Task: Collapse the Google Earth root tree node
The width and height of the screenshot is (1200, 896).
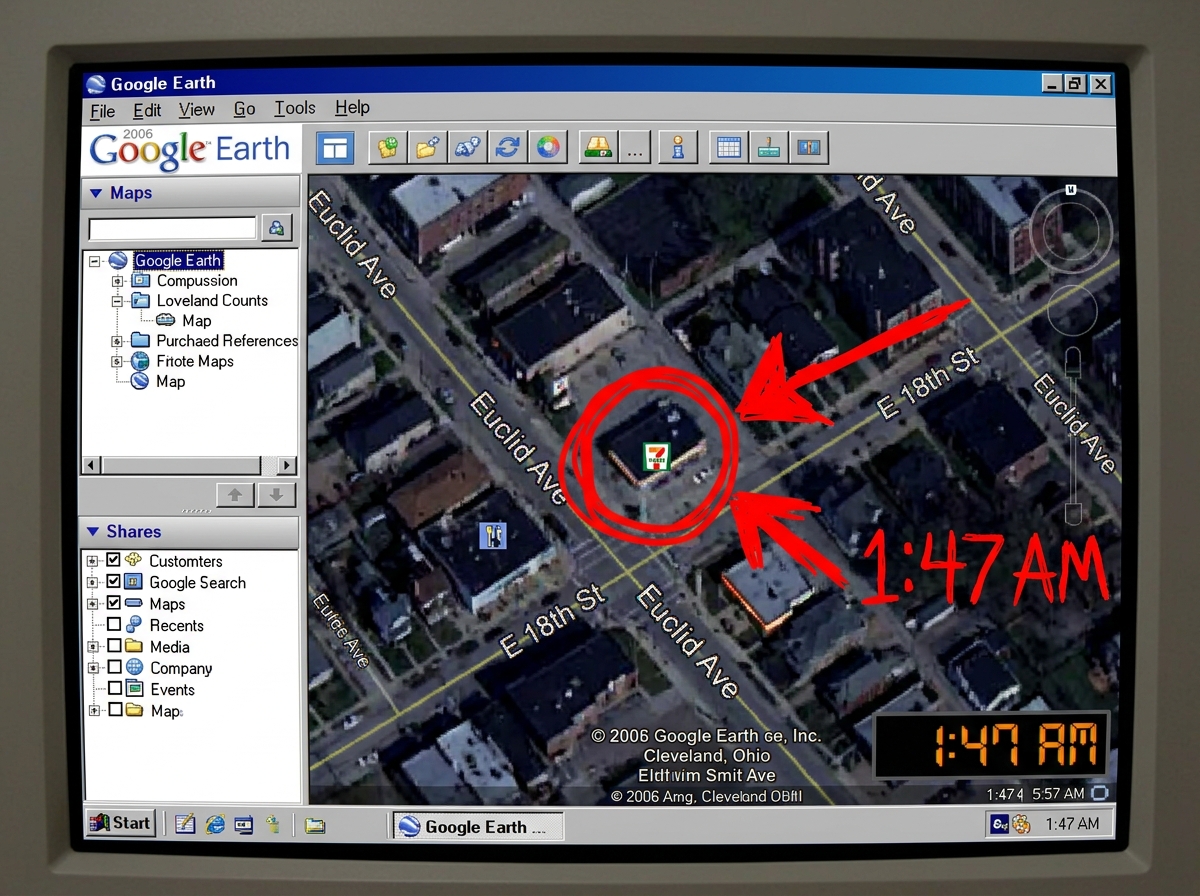Action: [x=95, y=261]
